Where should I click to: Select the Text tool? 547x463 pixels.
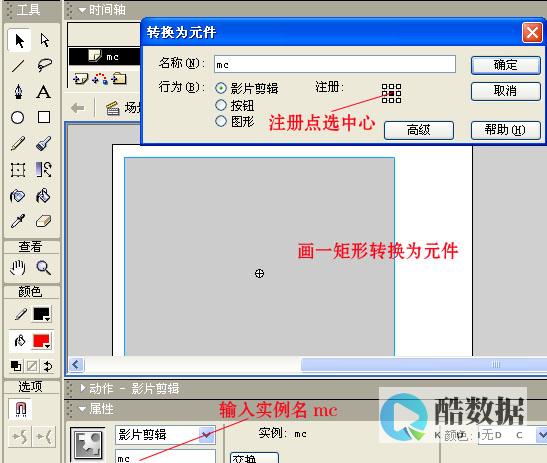point(44,92)
